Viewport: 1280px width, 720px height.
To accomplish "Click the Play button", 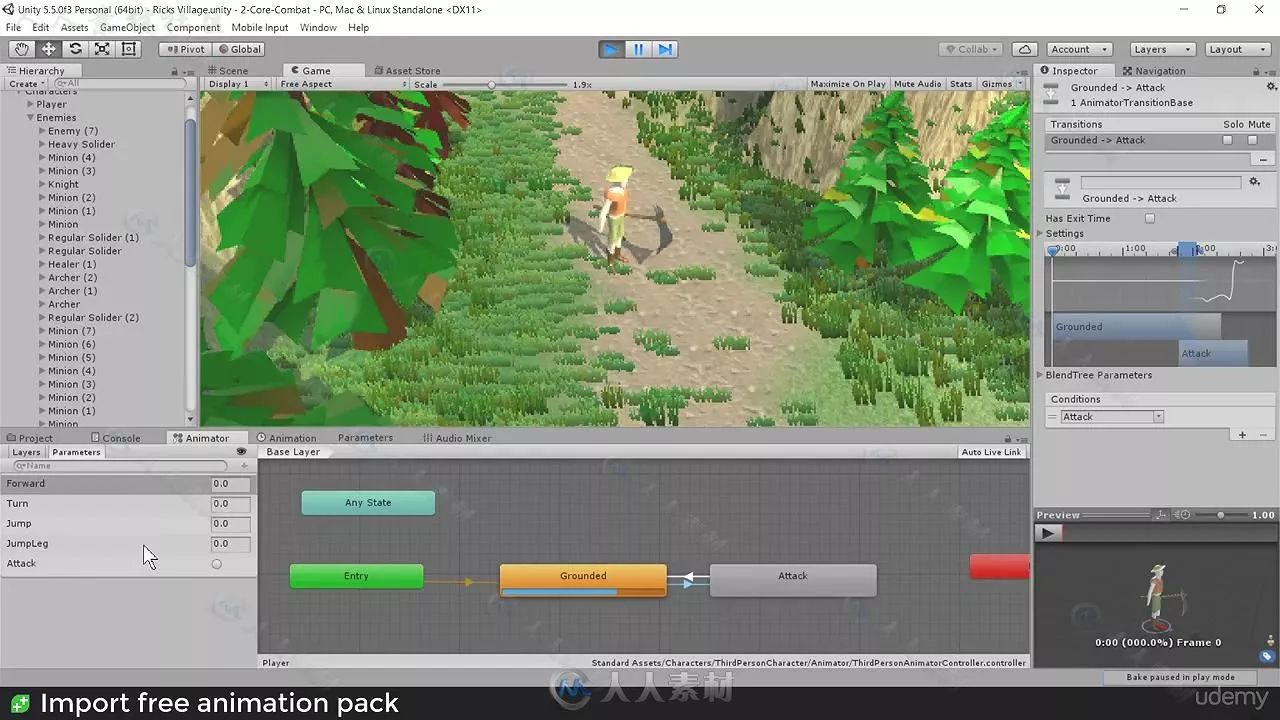I will coord(611,49).
